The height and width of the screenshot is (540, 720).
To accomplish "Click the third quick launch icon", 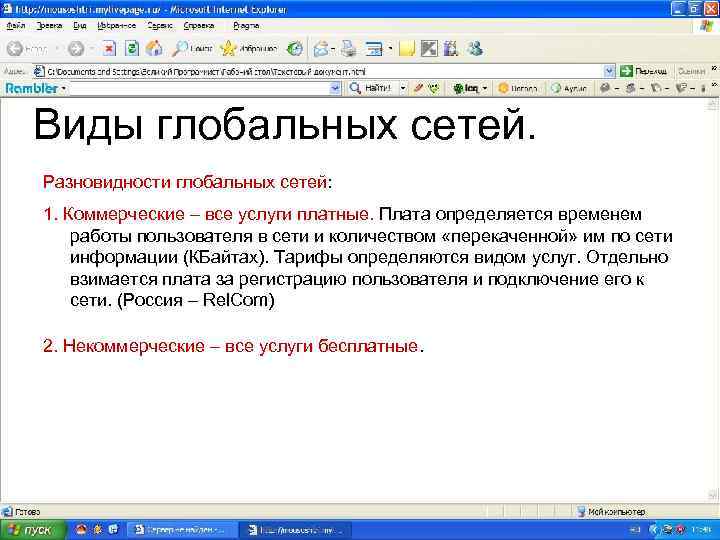I will (x=114, y=529).
